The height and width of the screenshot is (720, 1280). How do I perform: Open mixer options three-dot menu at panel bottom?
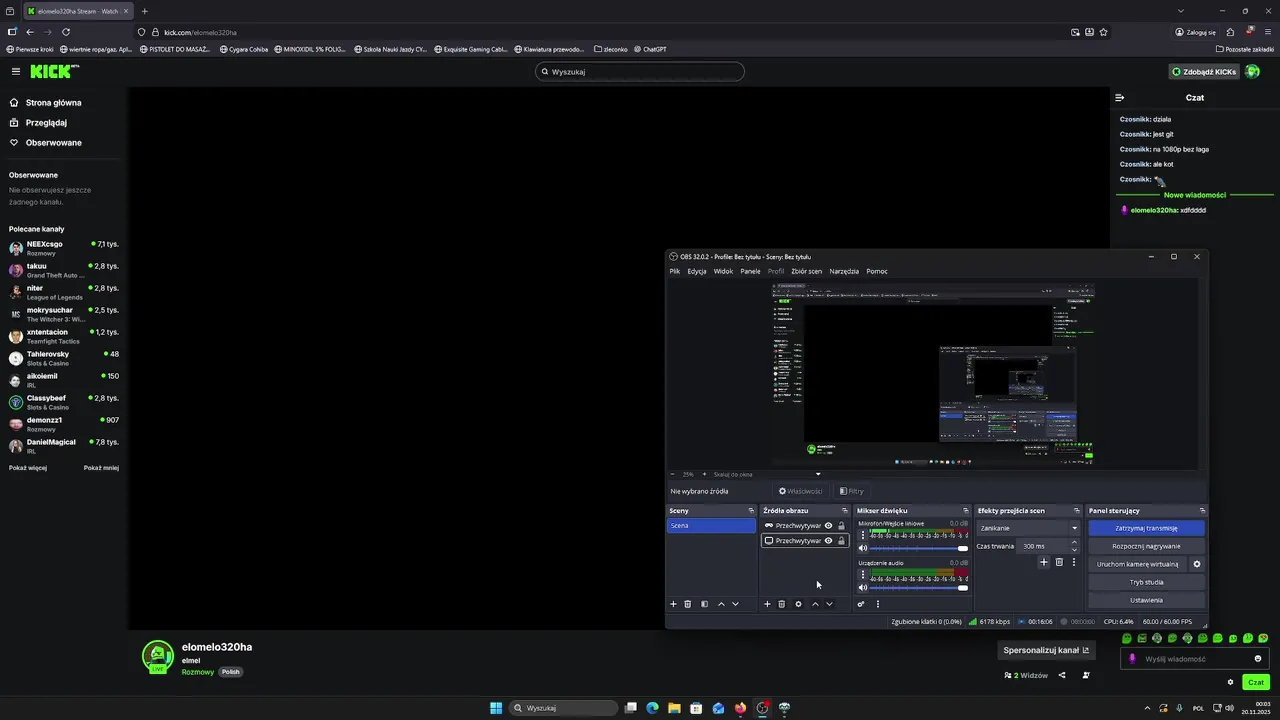(878, 604)
